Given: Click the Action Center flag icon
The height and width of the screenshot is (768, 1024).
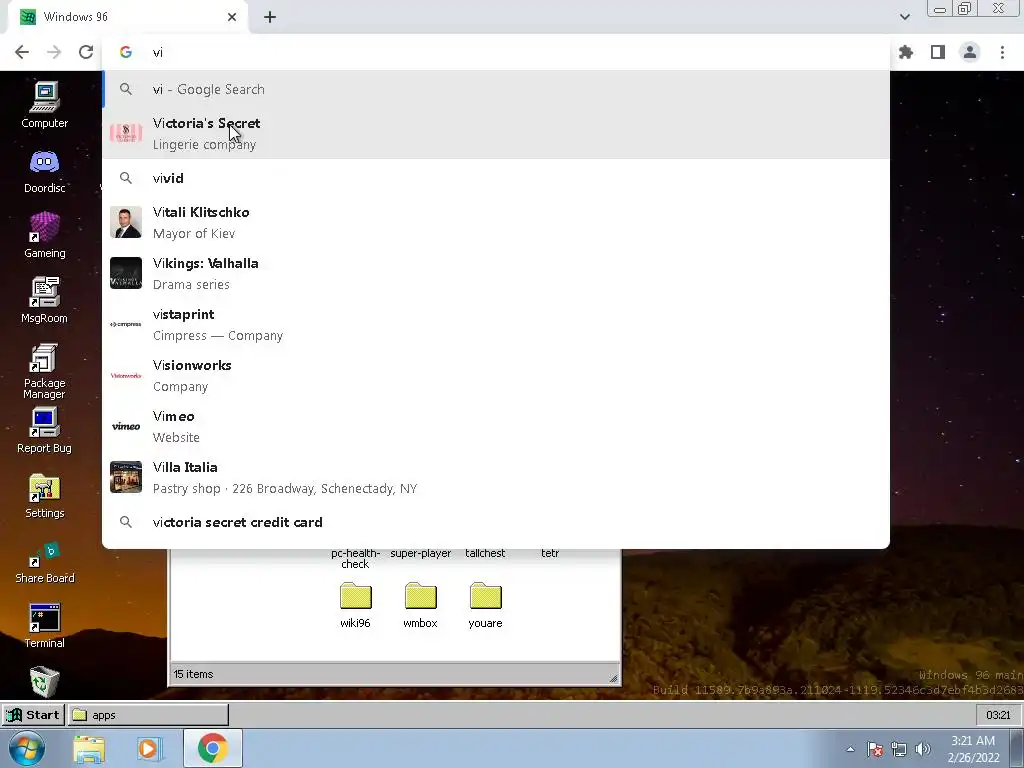Looking at the screenshot, I should [875, 749].
